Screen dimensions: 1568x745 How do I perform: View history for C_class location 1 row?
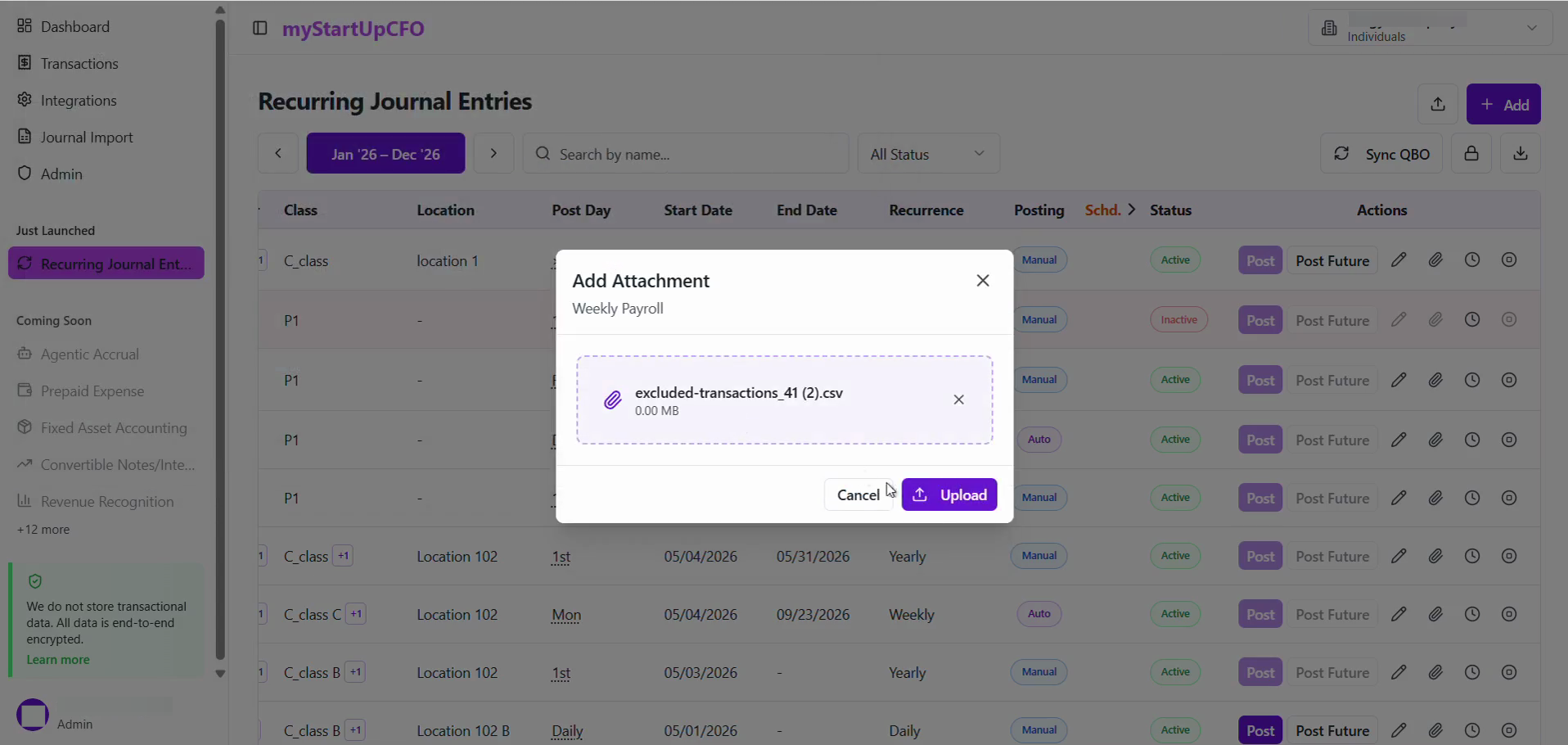[1472, 260]
